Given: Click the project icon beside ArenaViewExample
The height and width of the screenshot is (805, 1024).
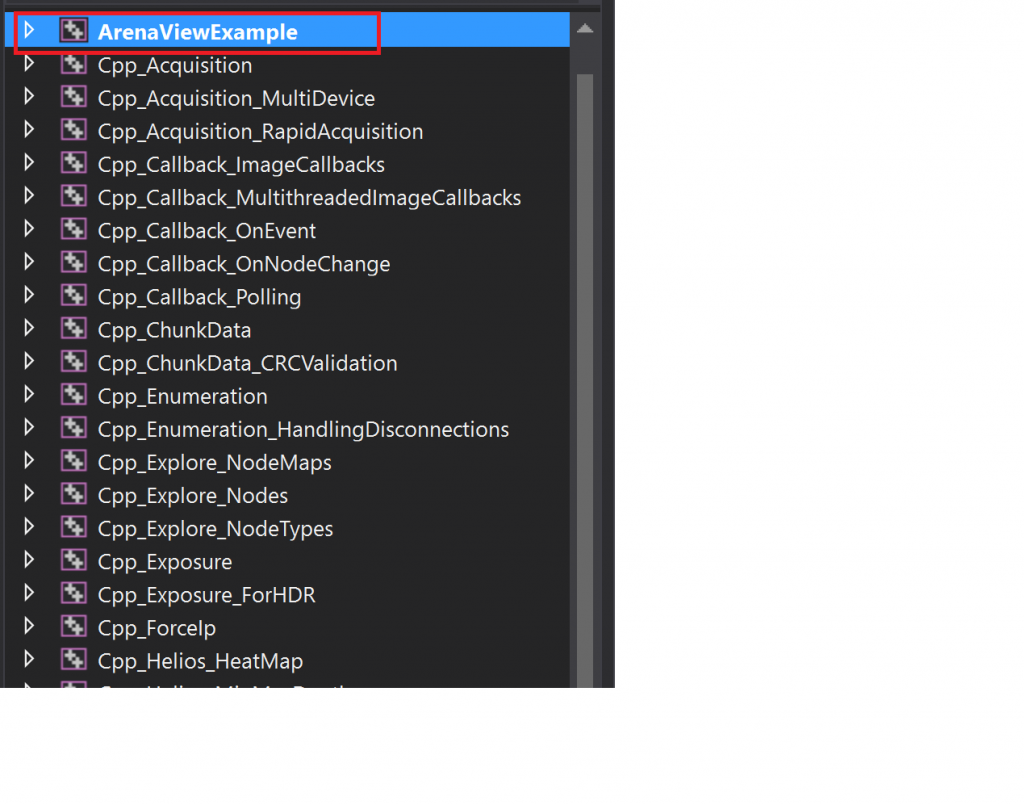Looking at the screenshot, I should (74, 30).
